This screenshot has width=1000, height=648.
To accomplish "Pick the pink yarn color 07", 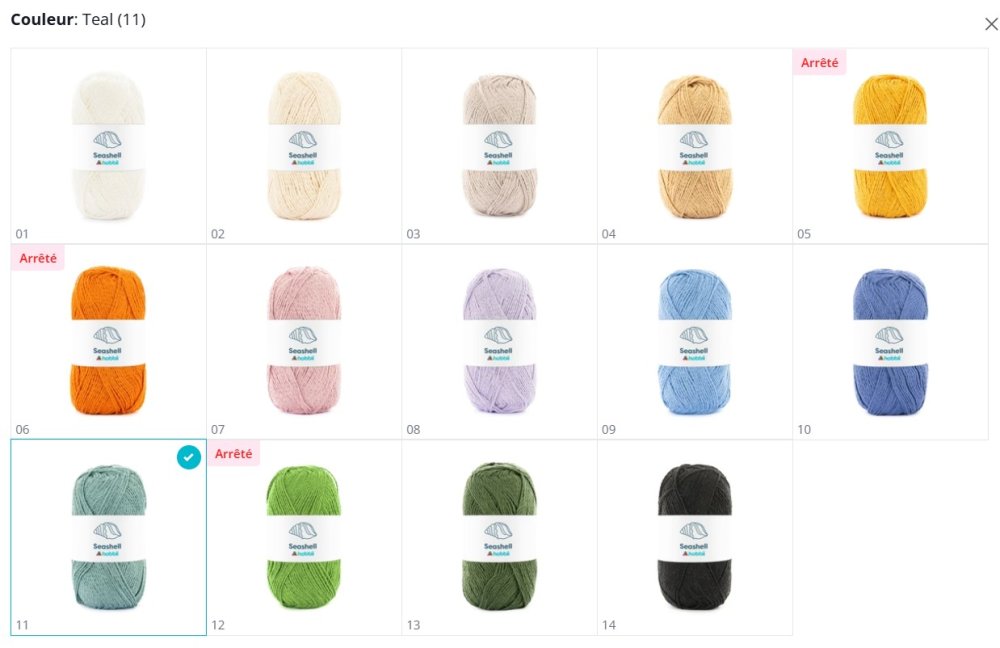I will coord(304,342).
